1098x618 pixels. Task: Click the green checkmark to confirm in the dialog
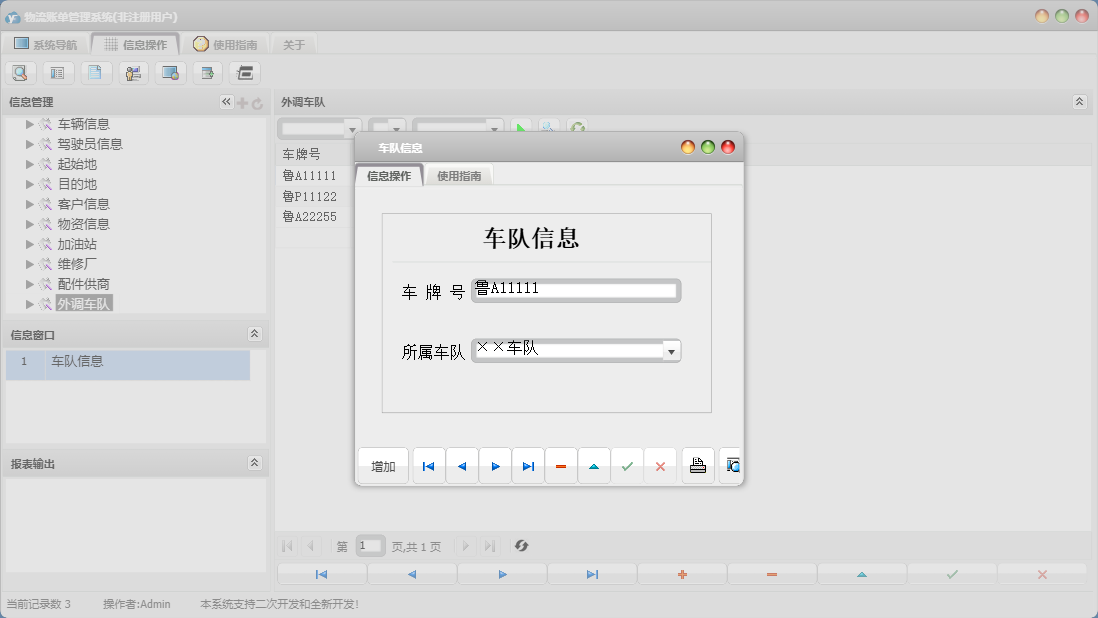(x=627, y=465)
